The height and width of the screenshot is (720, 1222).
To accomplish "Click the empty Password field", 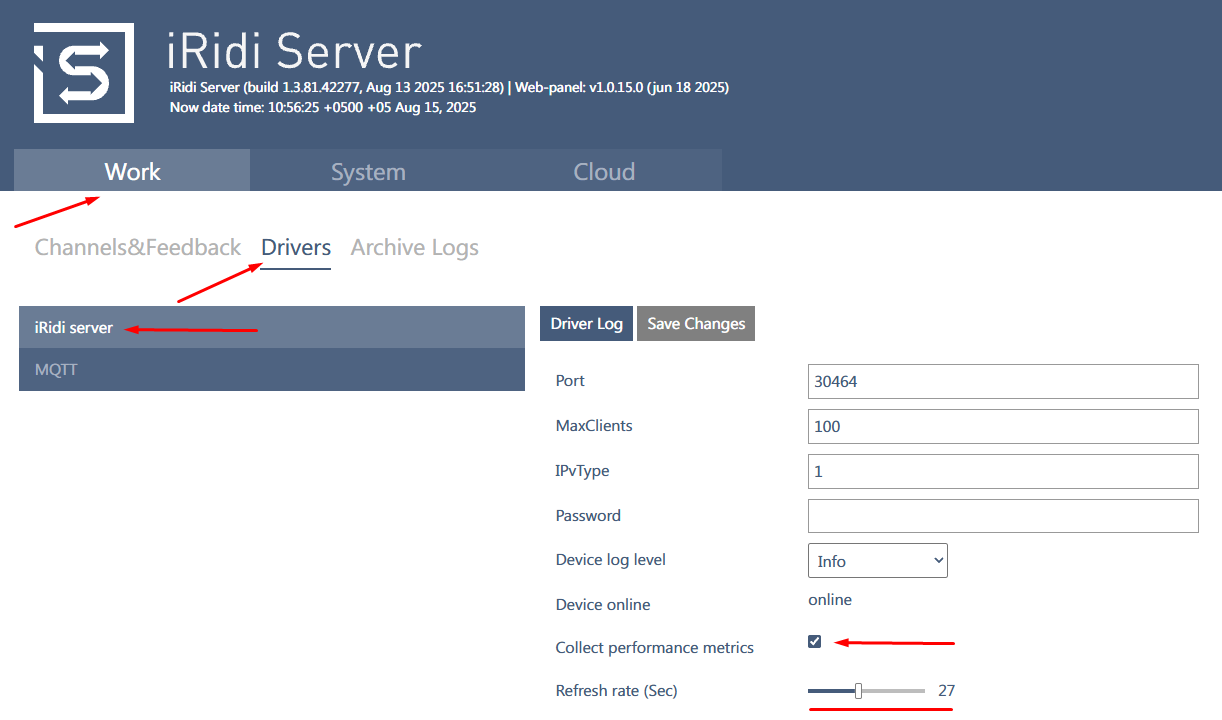I will [x=1002, y=516].
